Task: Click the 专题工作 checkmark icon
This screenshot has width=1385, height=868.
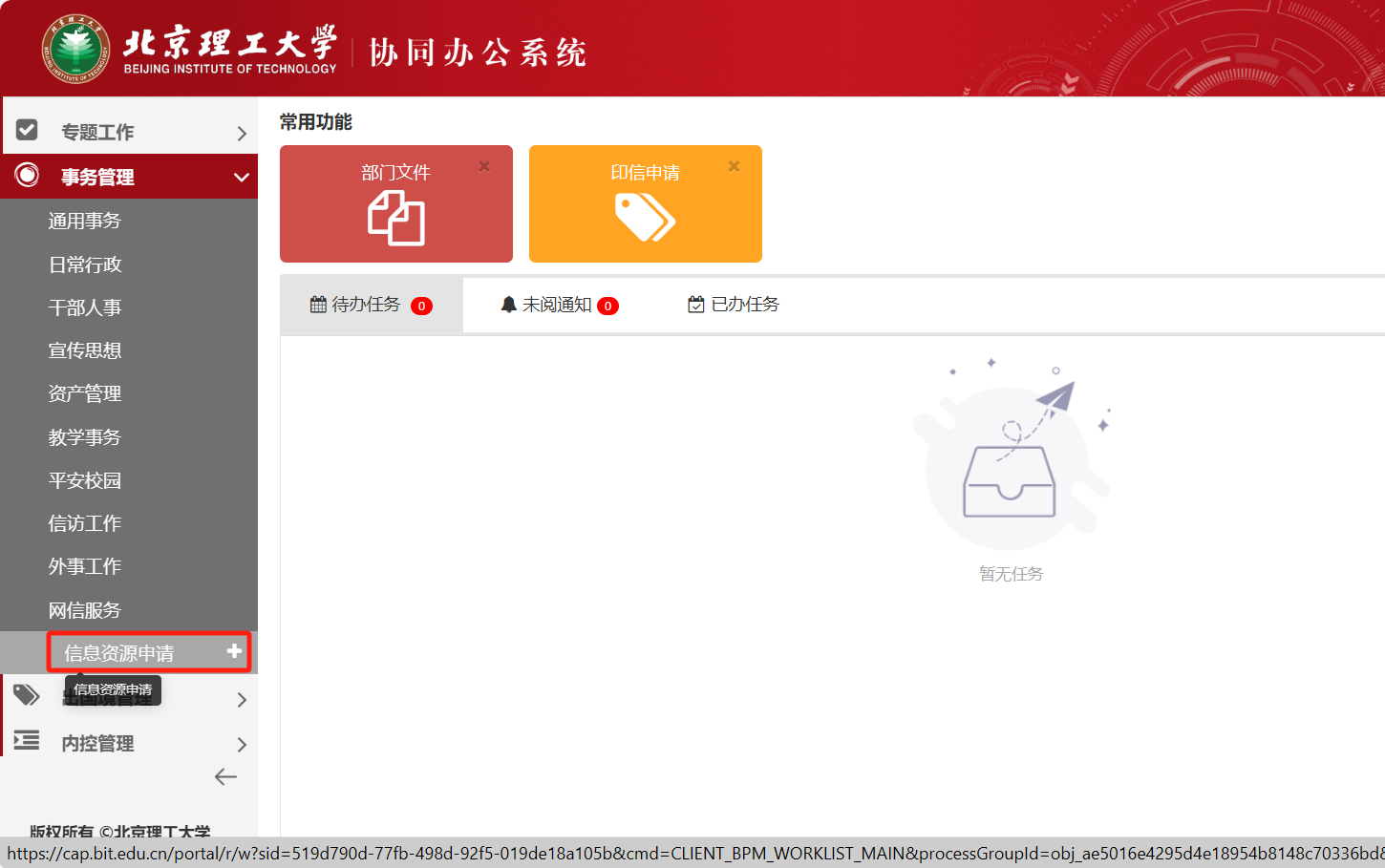Action: click(x=27, y=130)
